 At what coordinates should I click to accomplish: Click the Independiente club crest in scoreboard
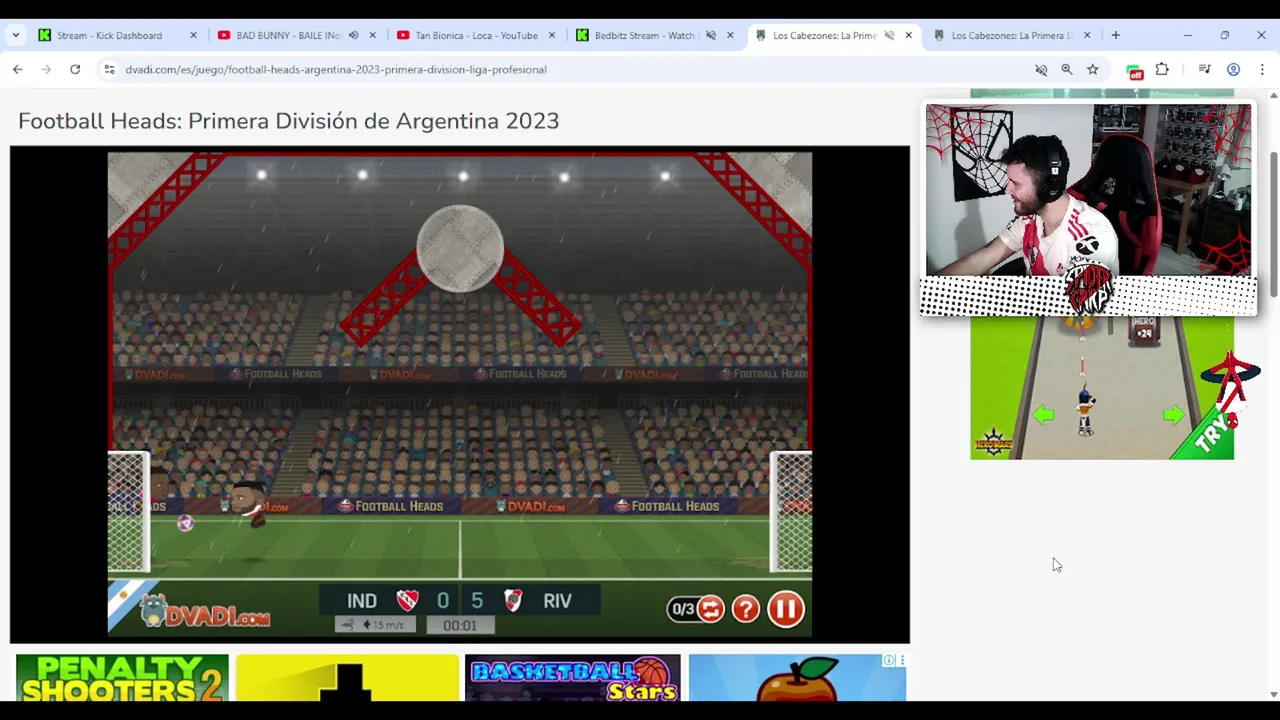tap(407, 600)
